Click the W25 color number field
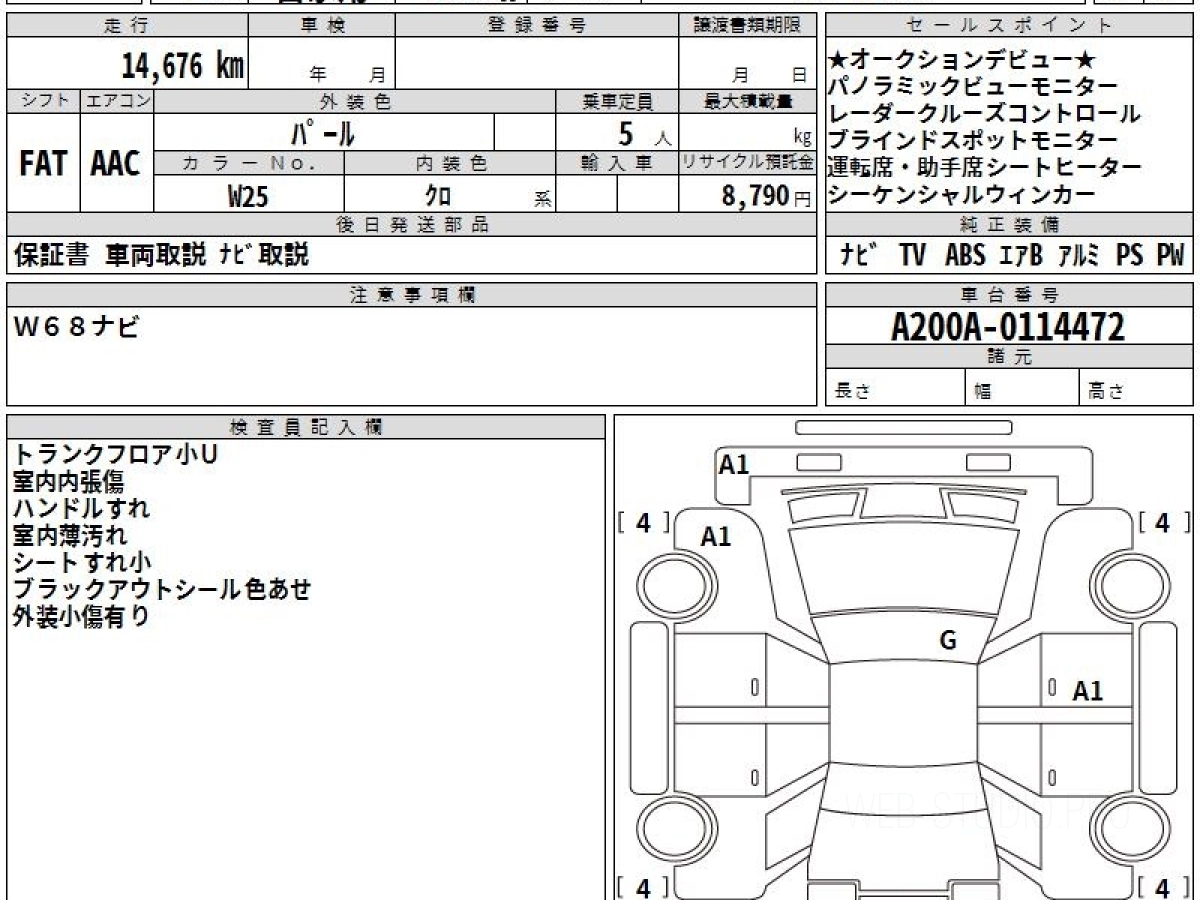Viewport: 1200px width, 900px height. tap(248, 197)
